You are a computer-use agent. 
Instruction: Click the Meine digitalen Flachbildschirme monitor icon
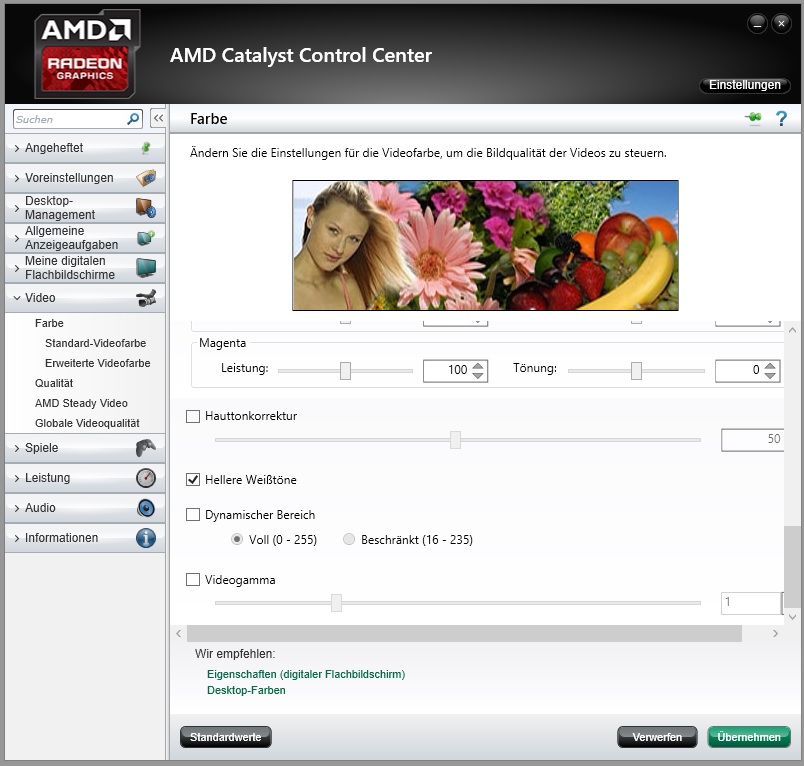coord(146,268)
